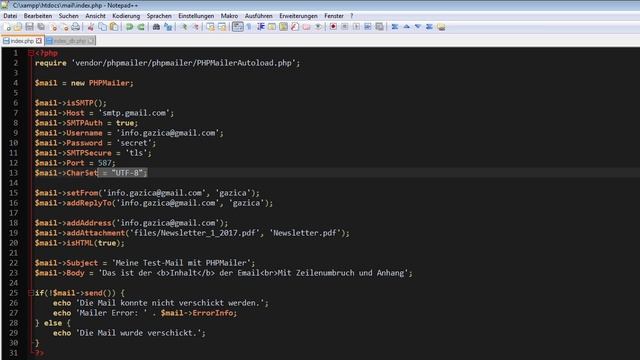This screenshot has height=360, width=640.
Task: Click Run macro multiple times icon
Action: tap(368, 27)
